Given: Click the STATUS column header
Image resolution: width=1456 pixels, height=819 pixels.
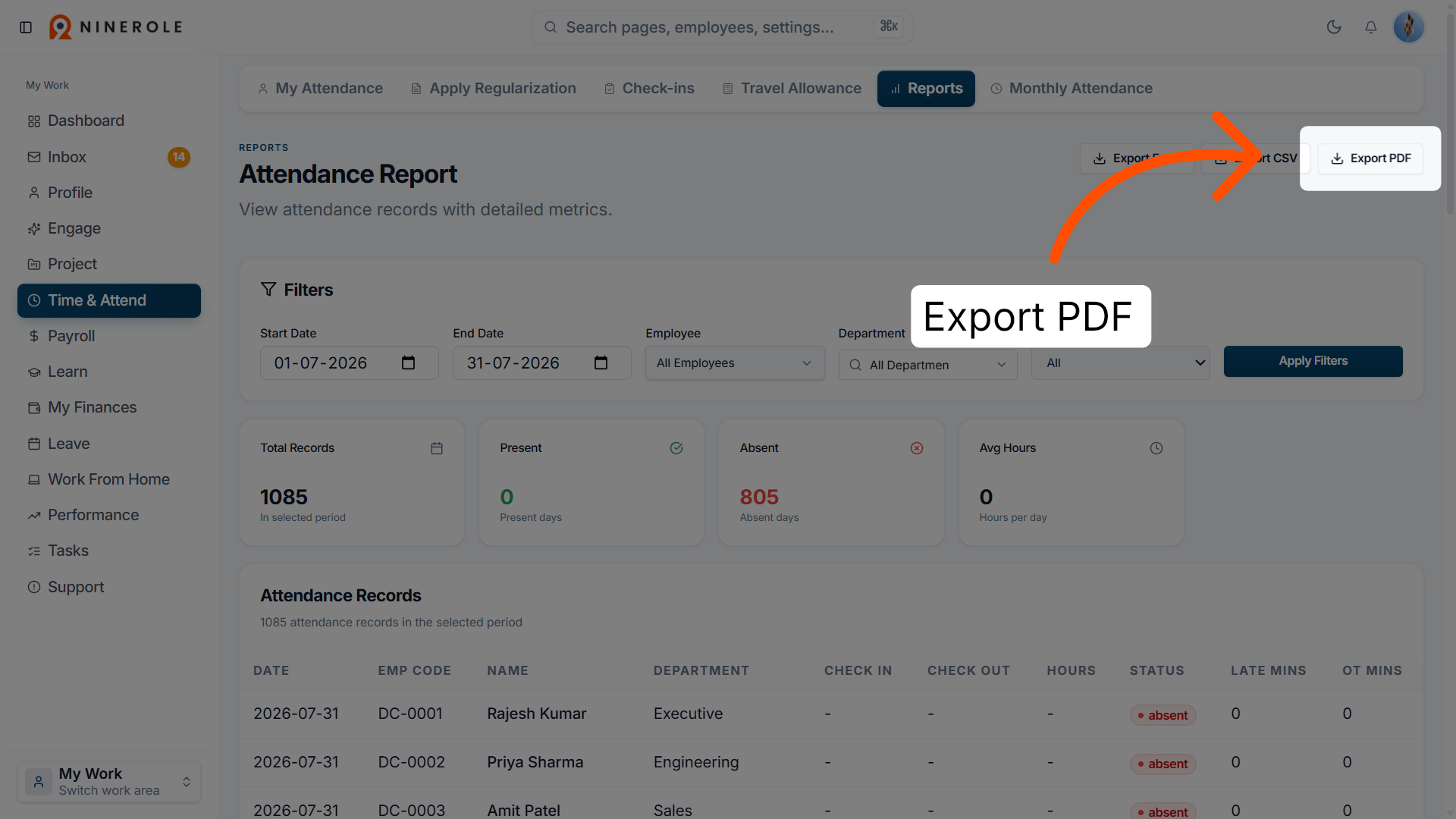Looking at the screenshot, I should click(1156, 670).
